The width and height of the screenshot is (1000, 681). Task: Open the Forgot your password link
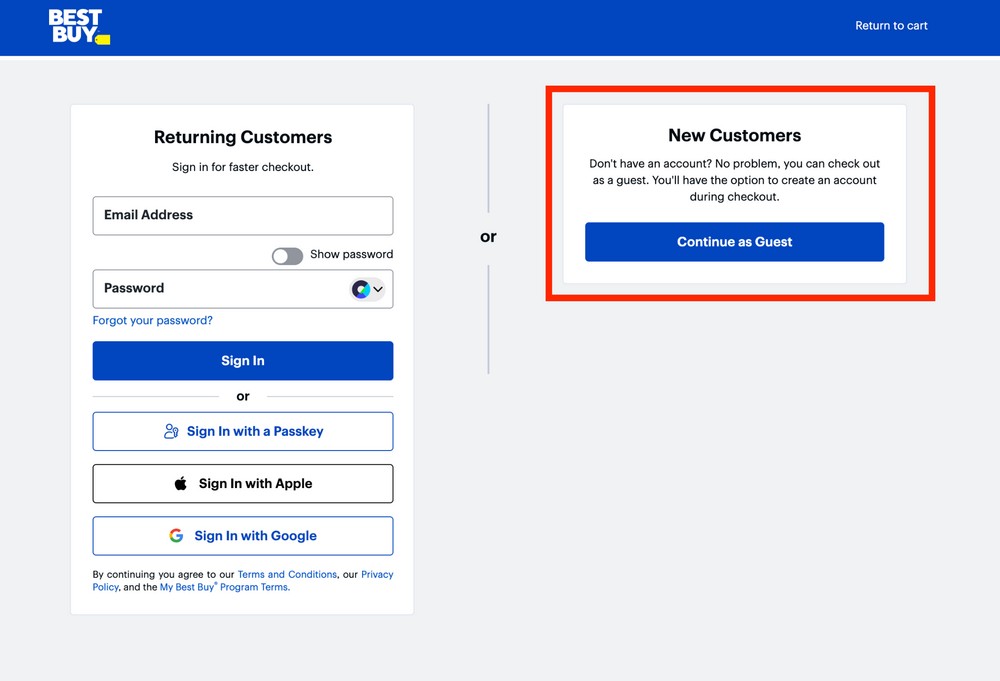point(152,320)
